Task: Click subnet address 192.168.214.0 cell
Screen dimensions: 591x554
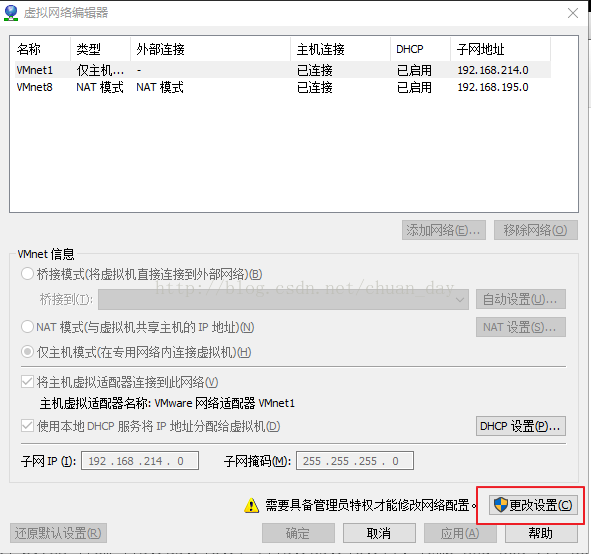Action: (493, 70)
